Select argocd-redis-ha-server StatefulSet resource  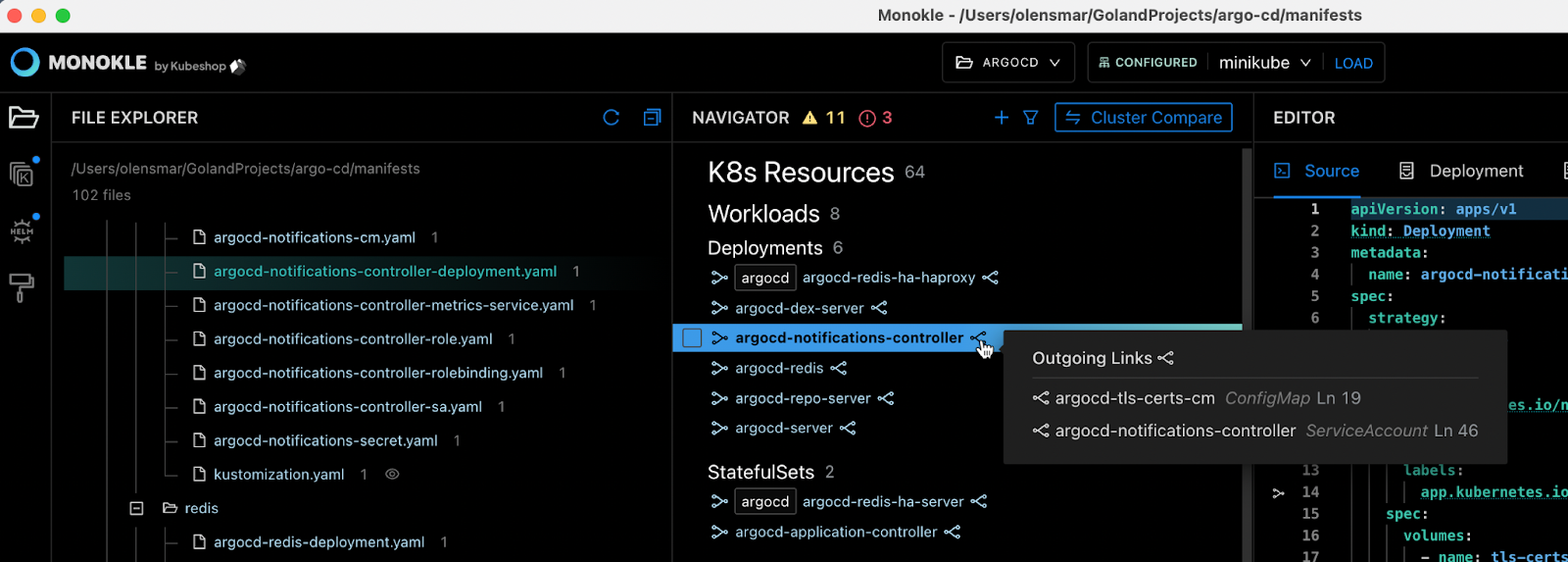[x=883, y=501]
